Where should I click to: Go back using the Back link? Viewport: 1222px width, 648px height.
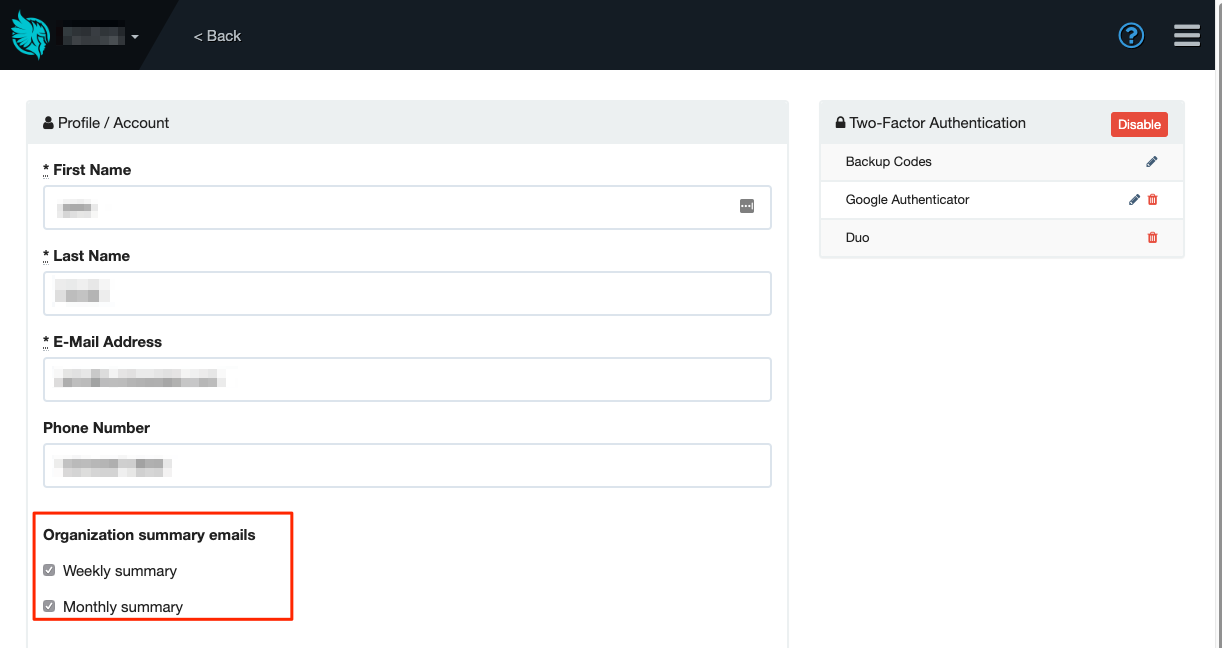[x=218, y=36]
